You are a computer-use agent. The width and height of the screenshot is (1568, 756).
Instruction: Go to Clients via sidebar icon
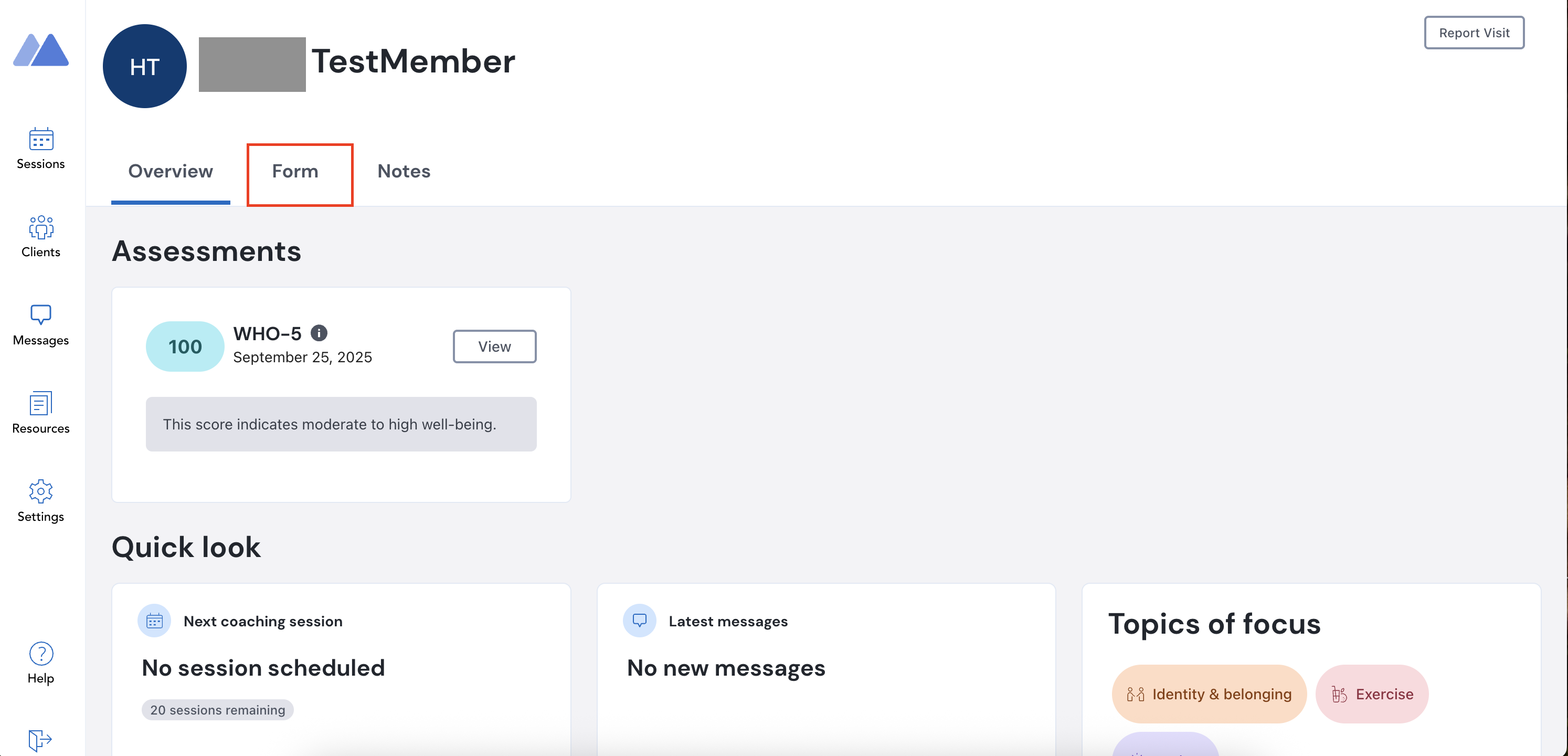41,228
